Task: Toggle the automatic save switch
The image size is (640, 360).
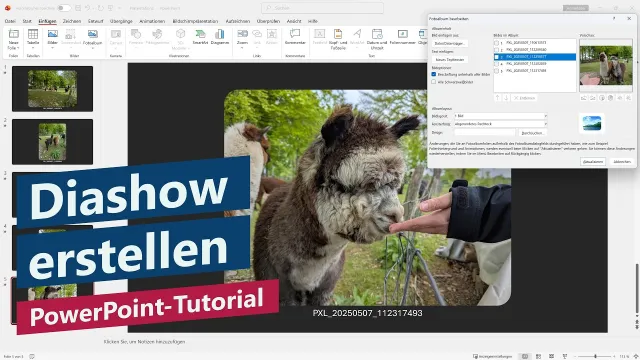Action: pyautogui.click(x=64, y=8)
